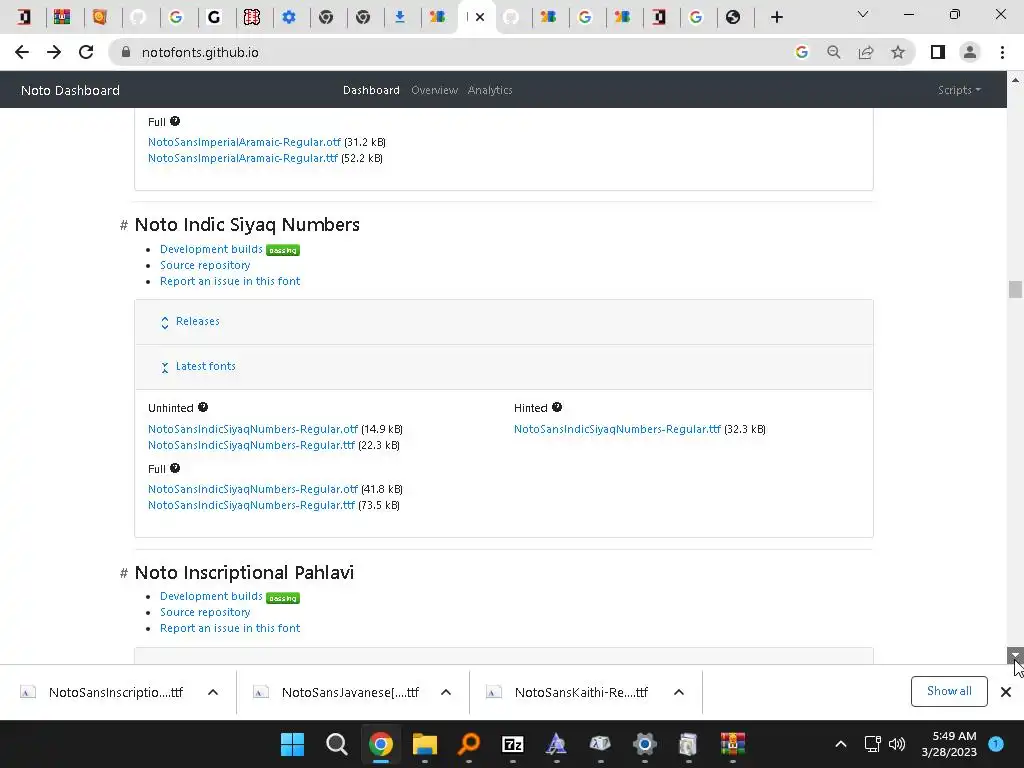Click anchor hash beside Noto Inscriptional Pahlavi
This screenshot has height=768, width=1024.
pyautogui.click(x=123, y=573)
